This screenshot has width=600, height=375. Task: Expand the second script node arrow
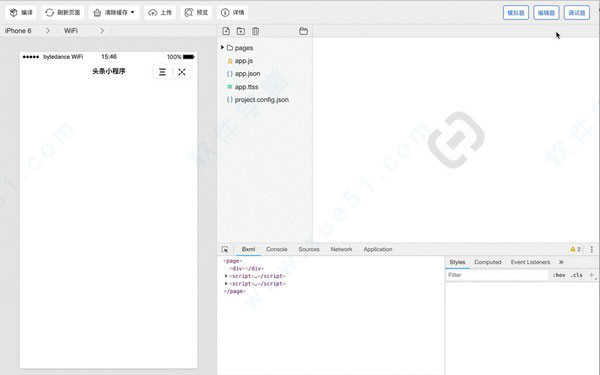point(226,284)
